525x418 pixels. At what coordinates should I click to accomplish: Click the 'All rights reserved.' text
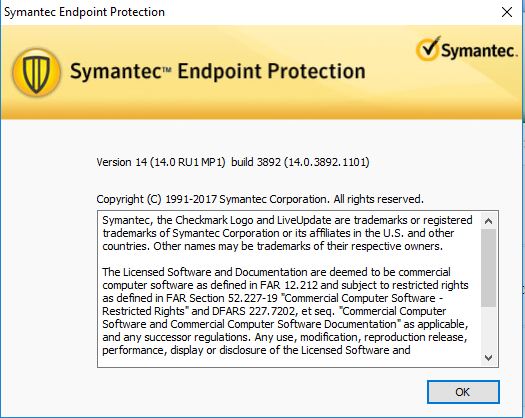[378, 199]
